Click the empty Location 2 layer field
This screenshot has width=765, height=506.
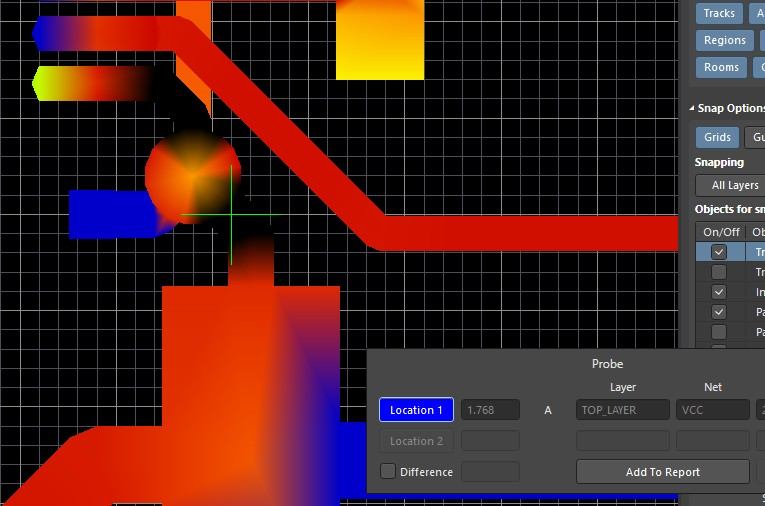(x=623, y=441)
